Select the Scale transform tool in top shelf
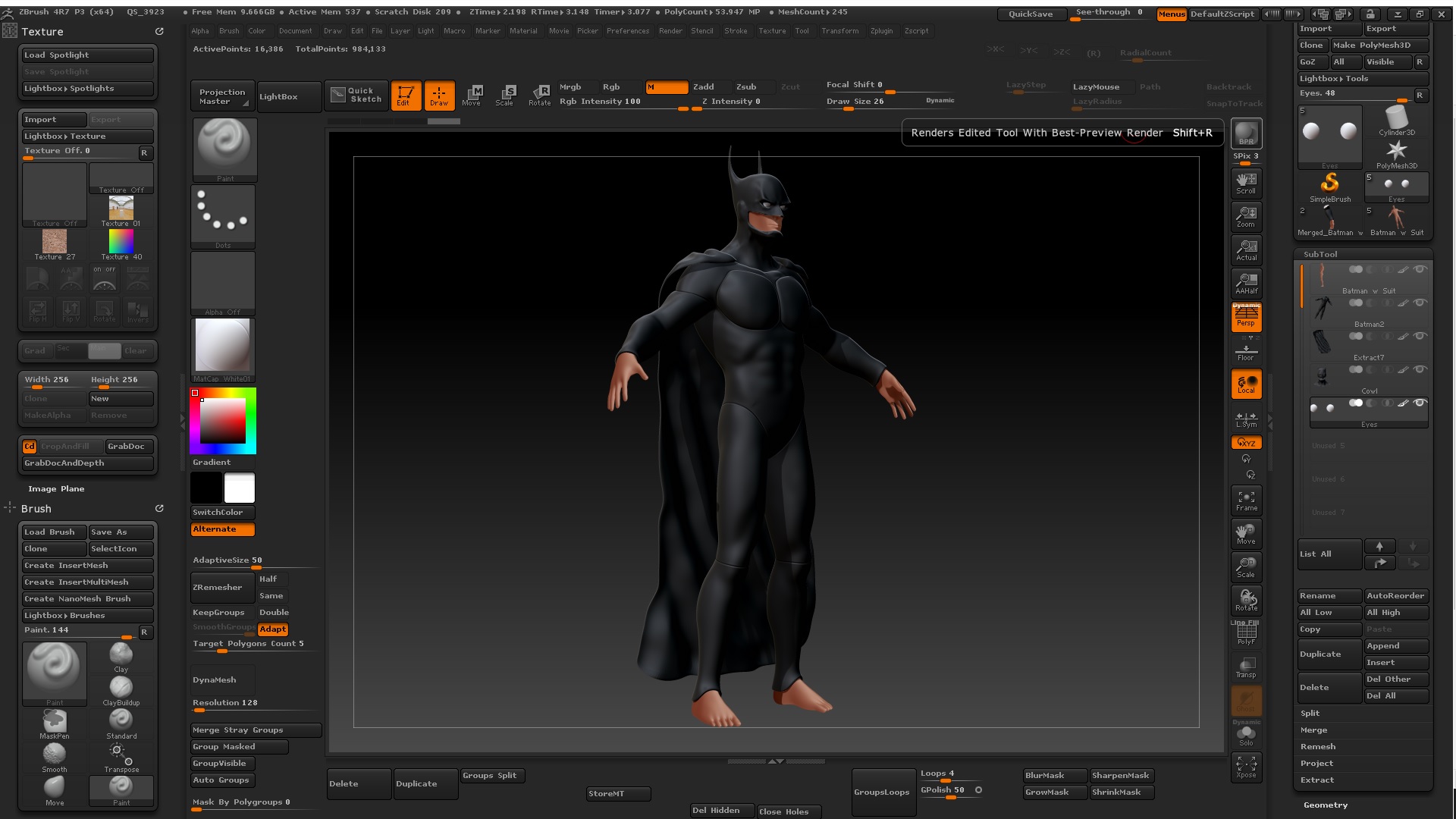Viewport: 1456px width, 819px height. 506,96
